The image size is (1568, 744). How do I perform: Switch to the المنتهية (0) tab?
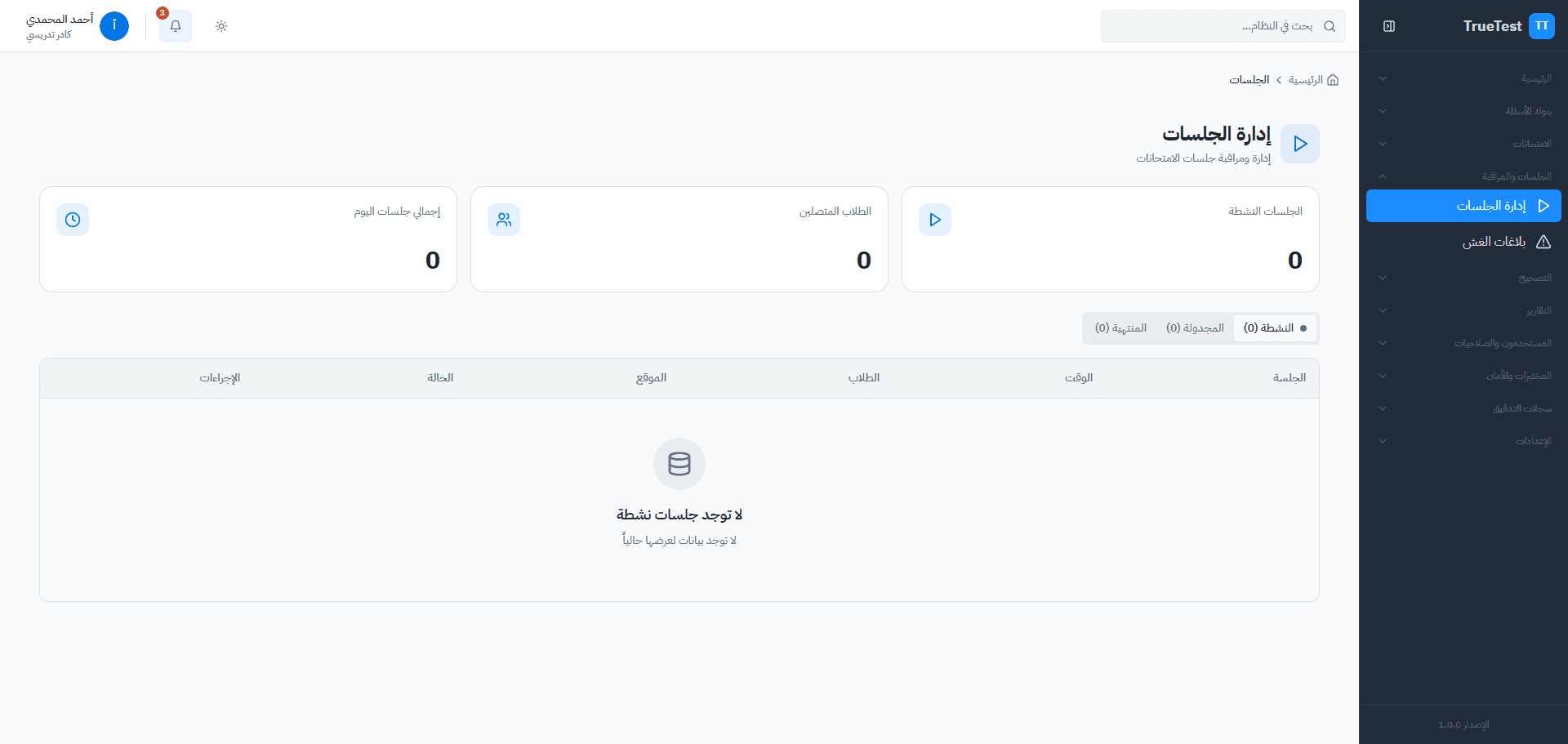1120,328
